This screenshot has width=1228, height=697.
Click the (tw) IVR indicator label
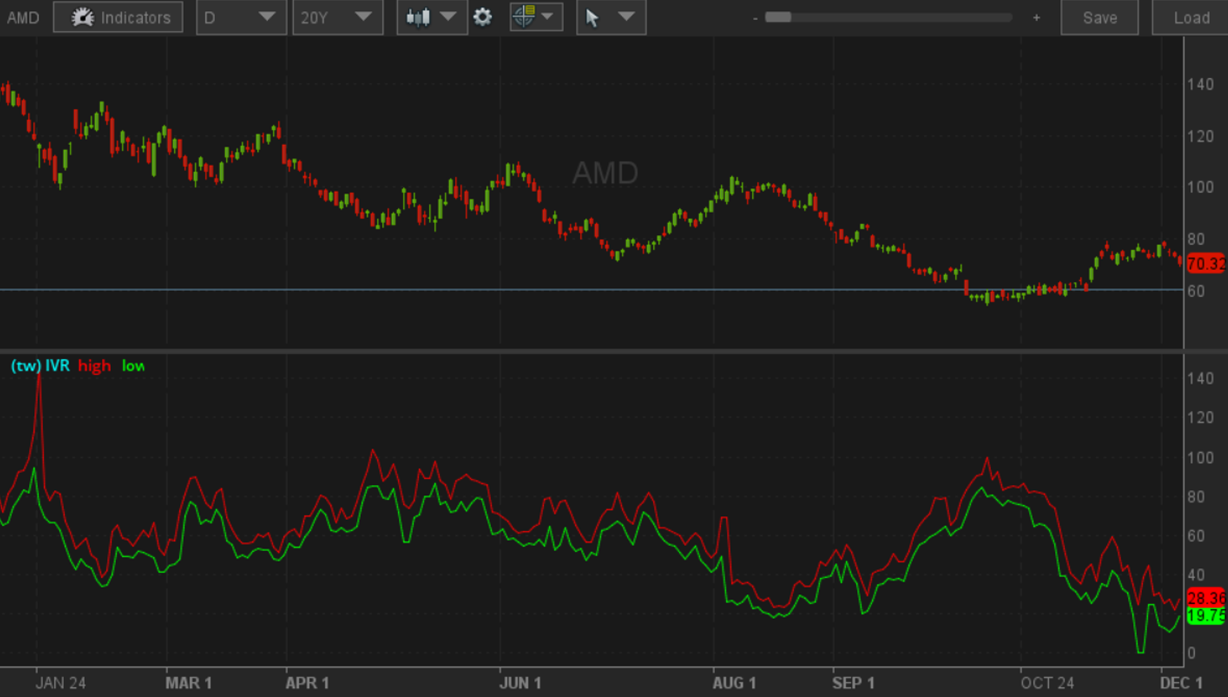pyautogui.click(x=40, y=366)
